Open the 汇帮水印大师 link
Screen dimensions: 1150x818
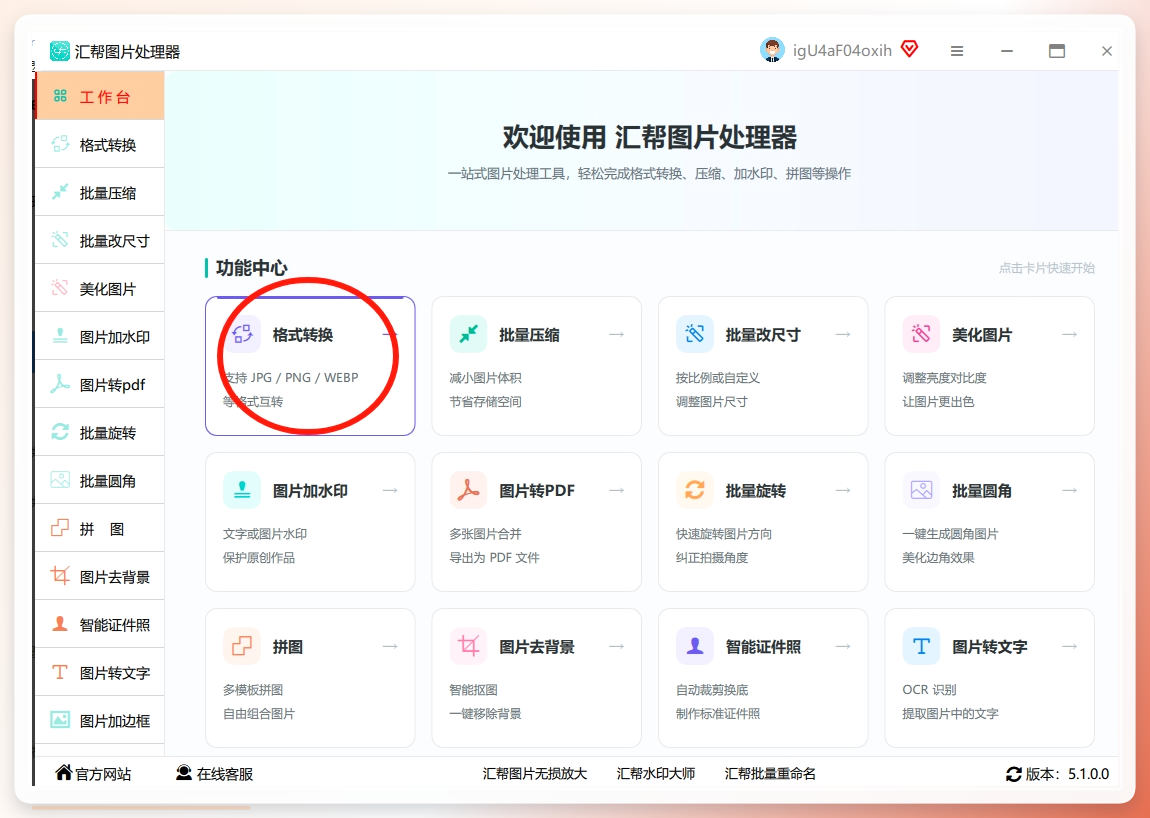(656, 773)
